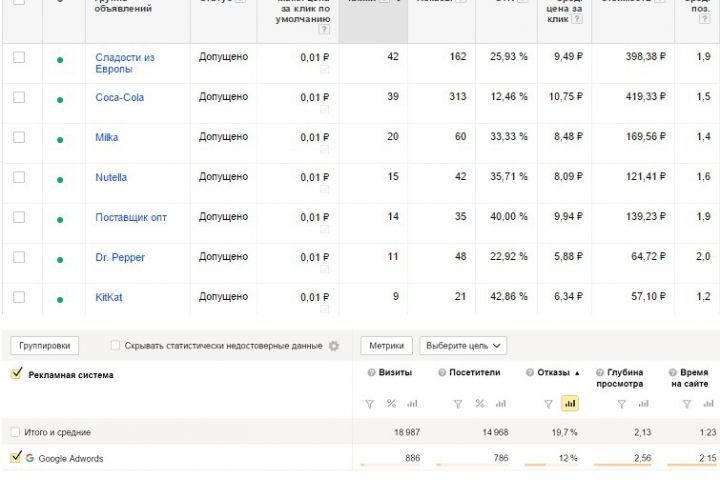Tick the checkbox for Dr. Pepper row
This screenshot has height=480, width=720.
pos(19,257)
